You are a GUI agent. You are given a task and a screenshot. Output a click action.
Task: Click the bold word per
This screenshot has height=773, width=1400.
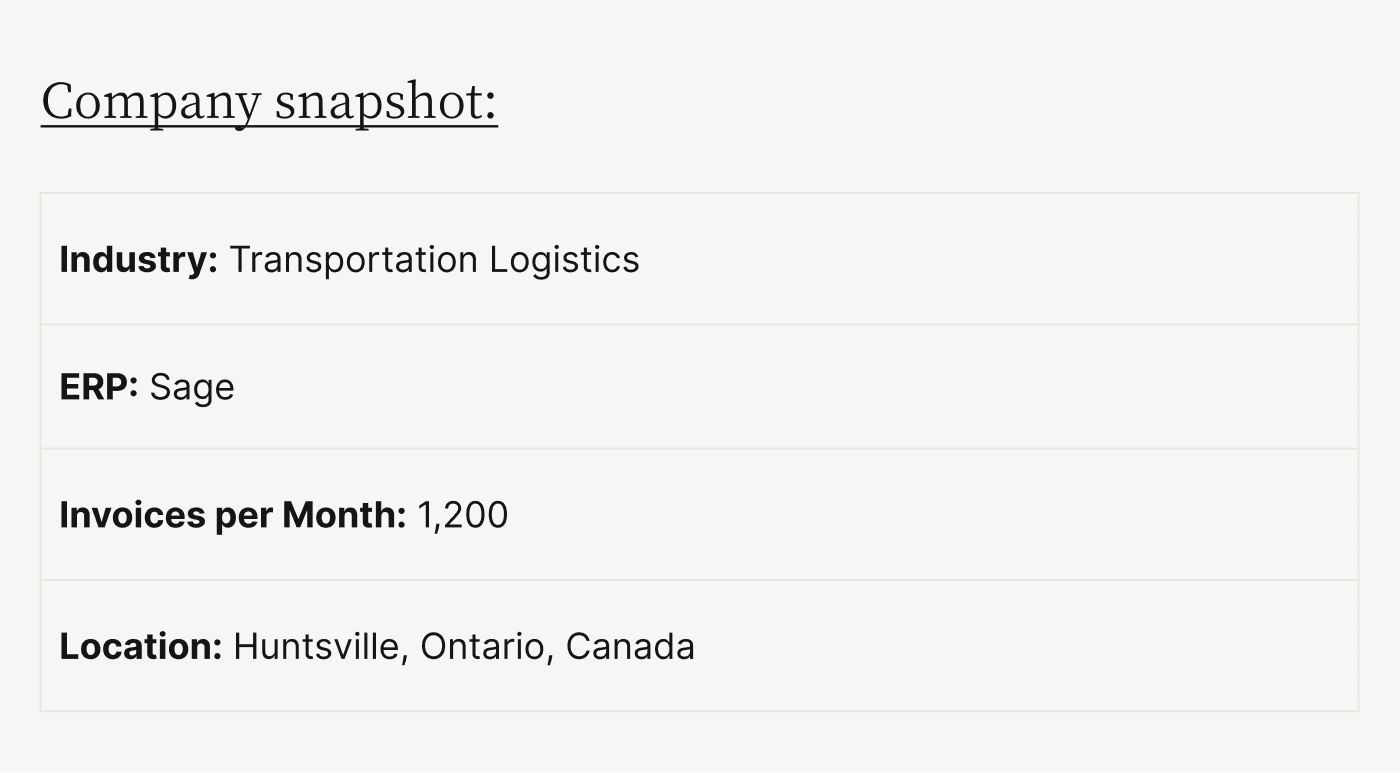click(x=244, y=517)
